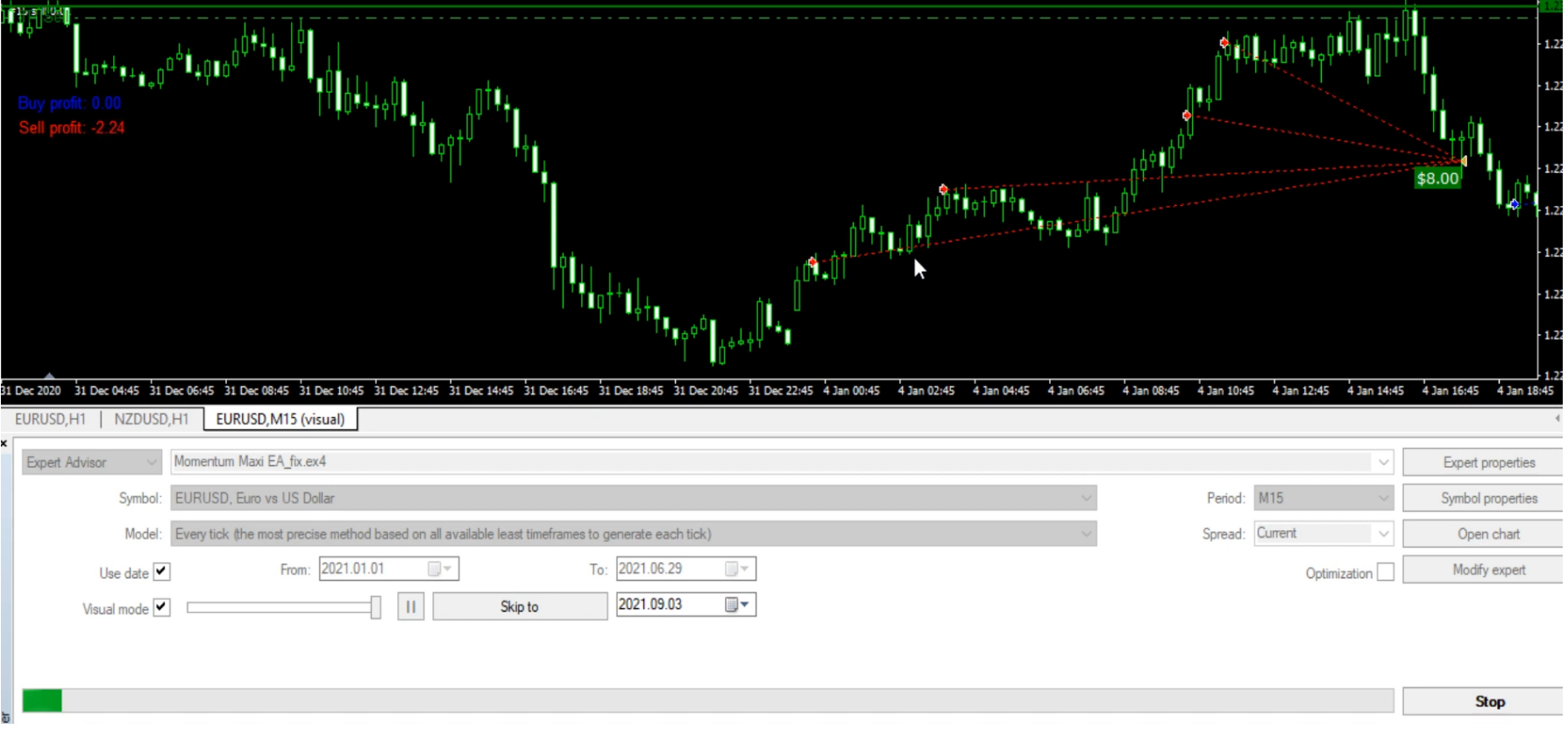Click the tab scroll arrow at right edge
Viewport: 1568px width, 743px height.
pos(1557,419)
